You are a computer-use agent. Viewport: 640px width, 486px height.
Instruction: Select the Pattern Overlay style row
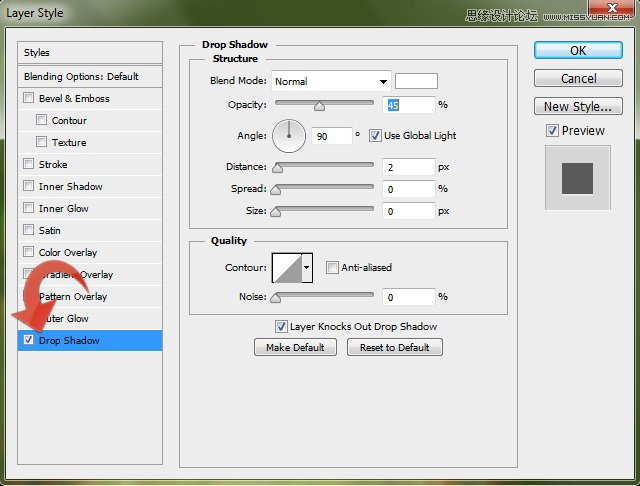(90, 297)
